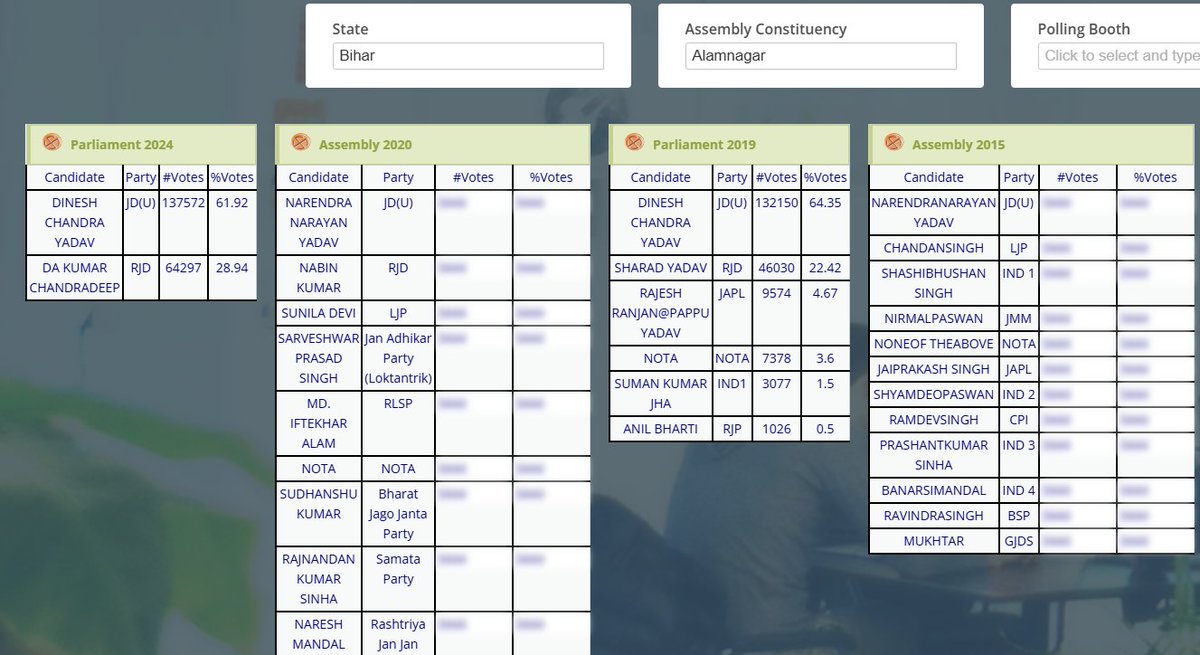1200x655 pixels.
Task: Click #Votes column header in Parliament 2024
Action: [183, 177]
